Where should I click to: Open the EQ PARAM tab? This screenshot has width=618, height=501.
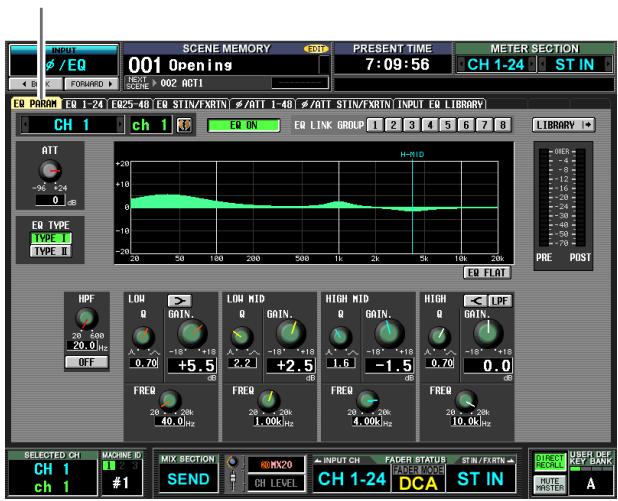pyautogui.click(x=35, y=104)
